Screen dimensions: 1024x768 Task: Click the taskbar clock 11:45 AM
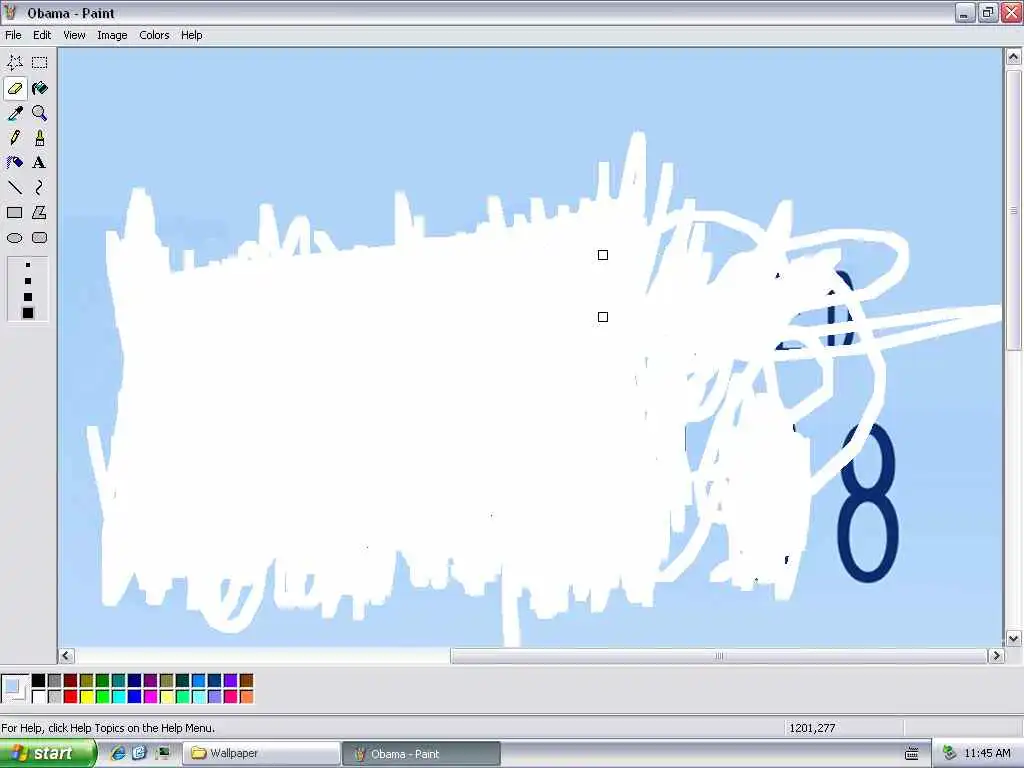coord(987,754)
